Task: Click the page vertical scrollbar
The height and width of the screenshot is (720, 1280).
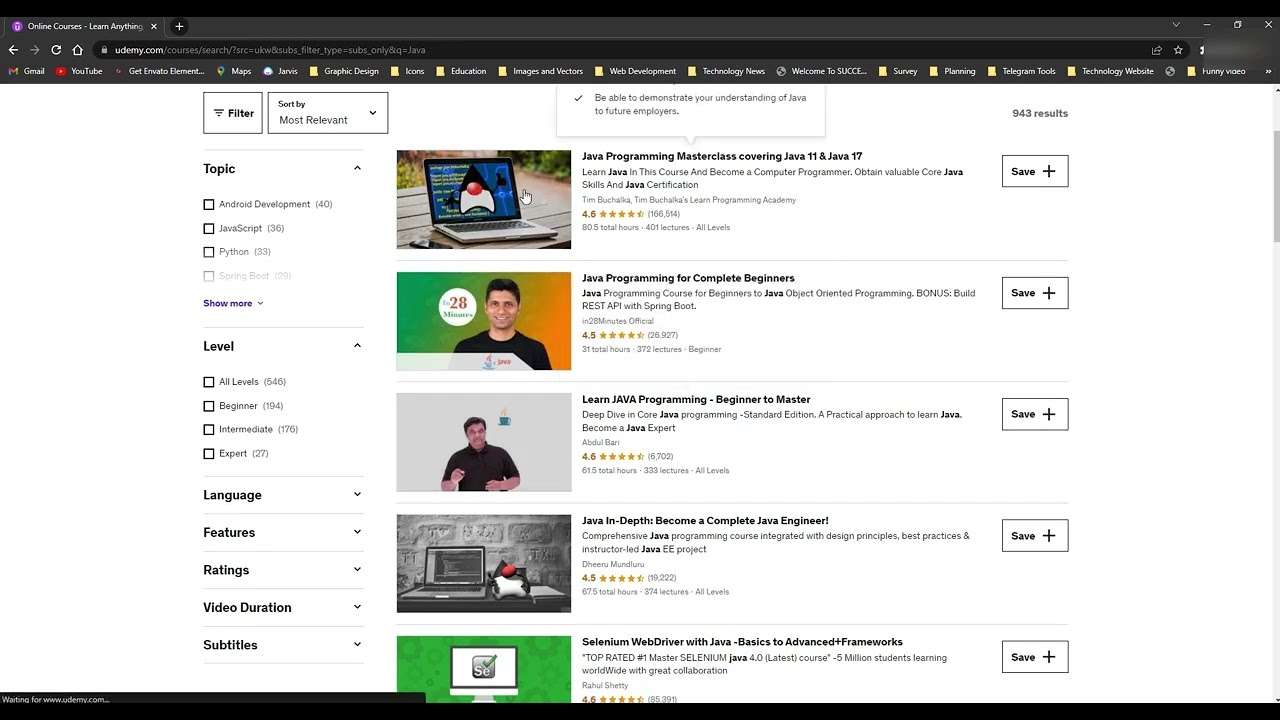Action: point(1275,186)
